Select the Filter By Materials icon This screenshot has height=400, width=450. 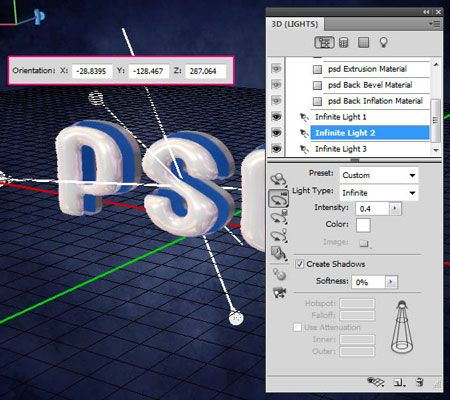363,43
